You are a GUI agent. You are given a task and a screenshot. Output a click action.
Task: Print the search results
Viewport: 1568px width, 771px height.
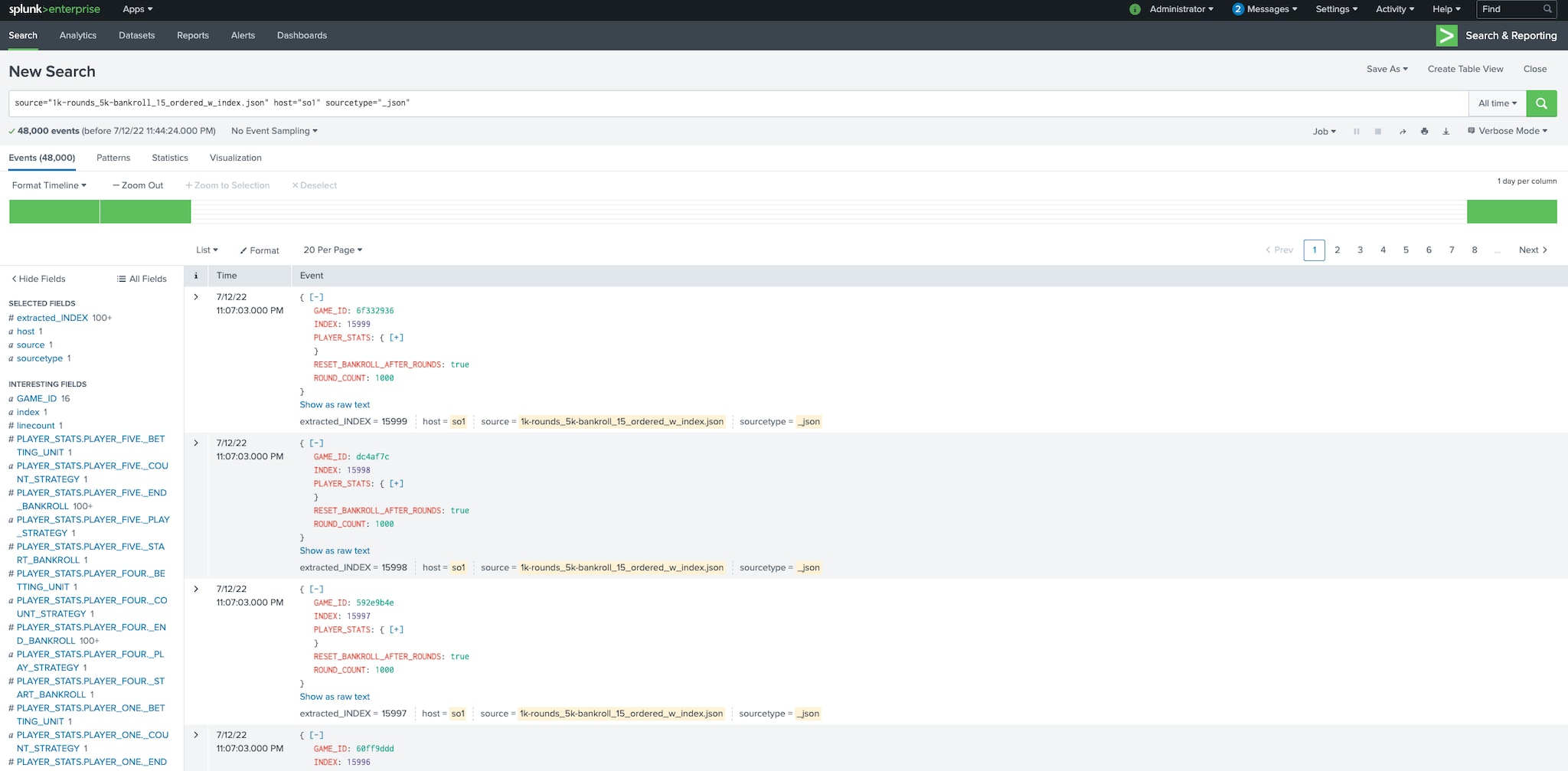(1424, 132)
